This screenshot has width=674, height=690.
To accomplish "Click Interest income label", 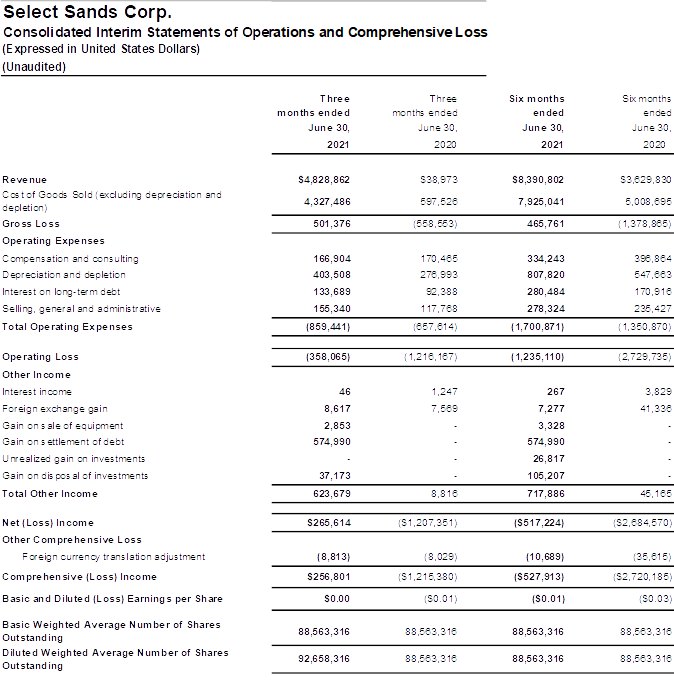I will [37, 392].
